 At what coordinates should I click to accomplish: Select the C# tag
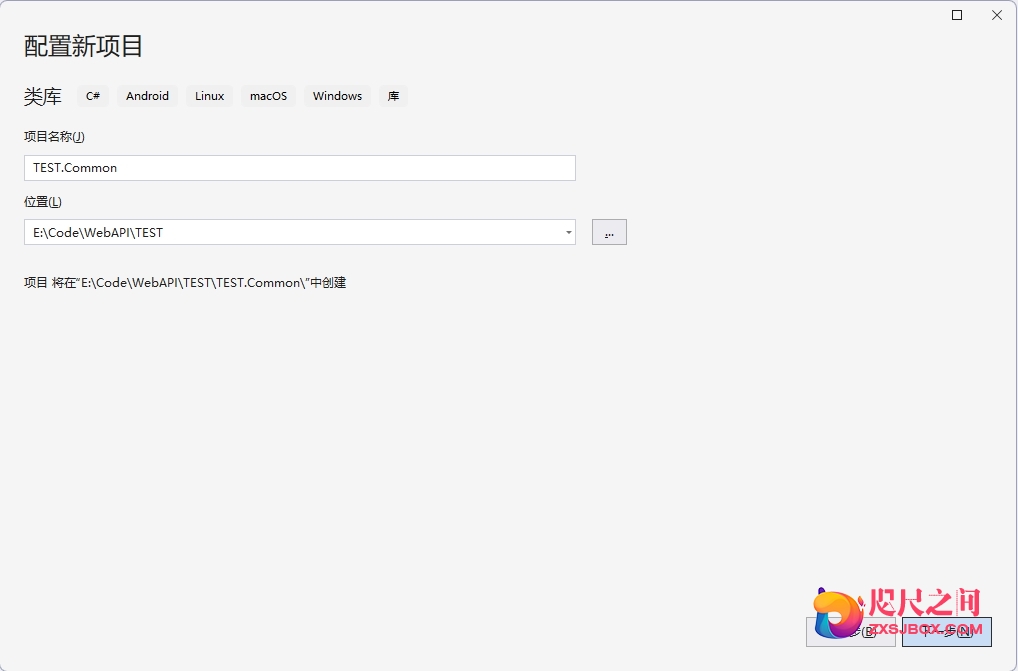tap(93, 96)
